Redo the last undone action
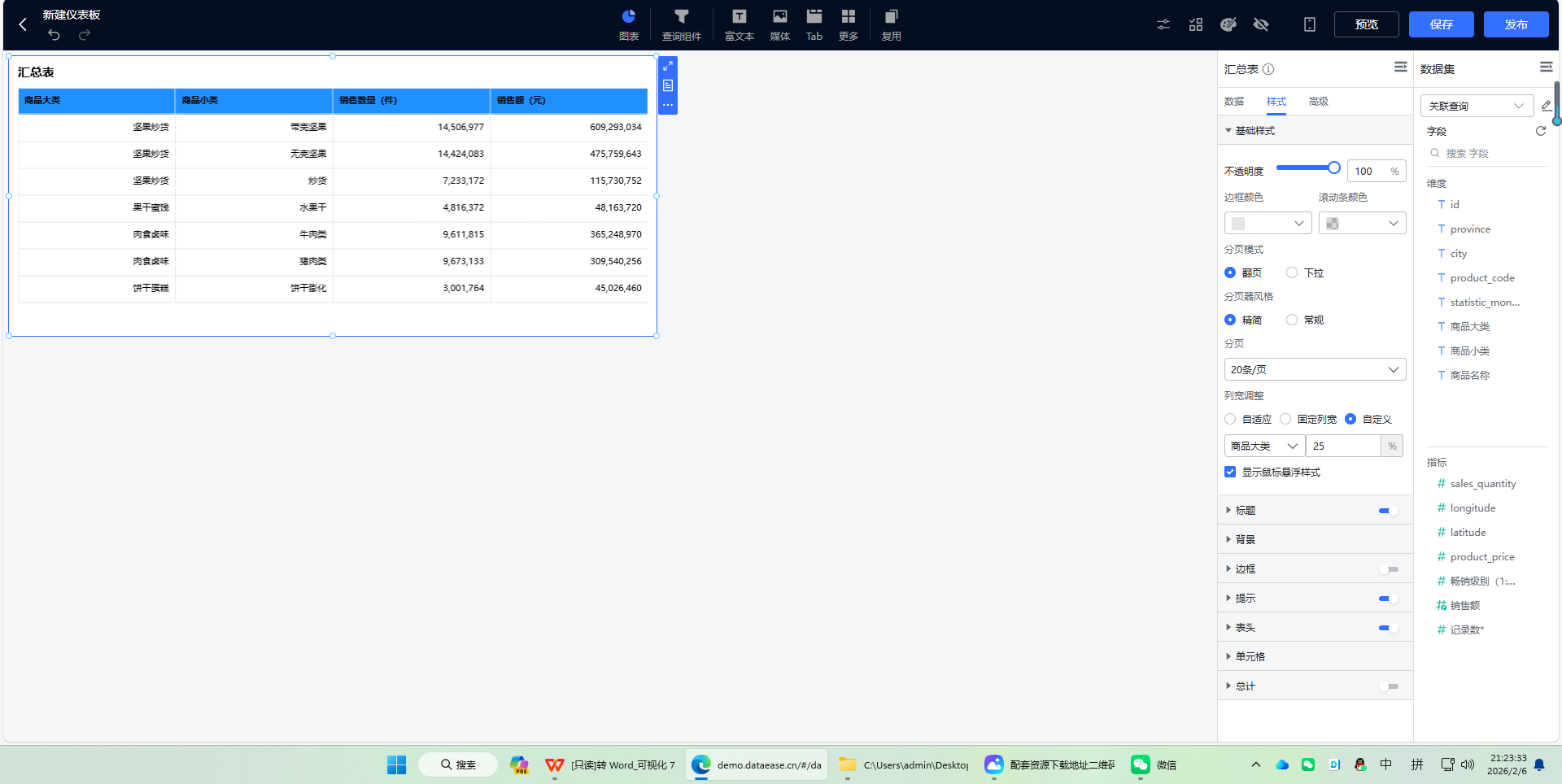Viewport: 1562px width, 784px height. [x=85, y=35]
